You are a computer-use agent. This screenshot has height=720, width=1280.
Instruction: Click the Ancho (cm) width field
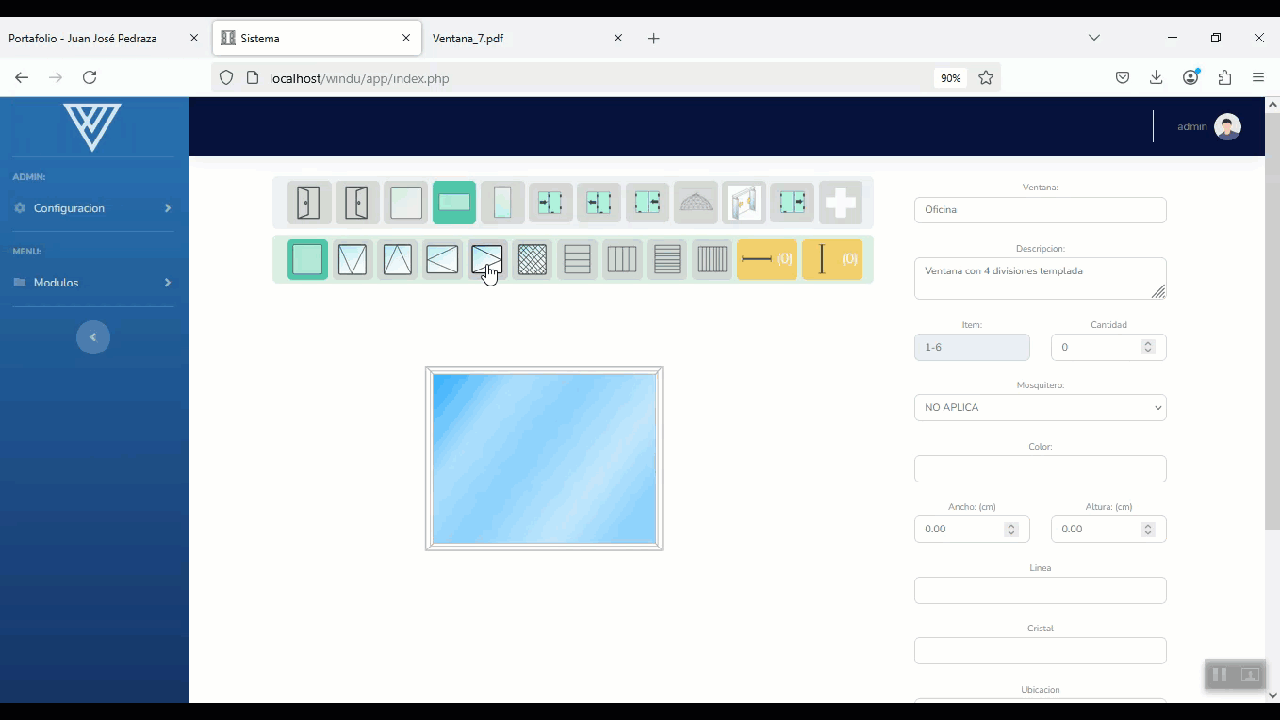(x=960, y=529)
